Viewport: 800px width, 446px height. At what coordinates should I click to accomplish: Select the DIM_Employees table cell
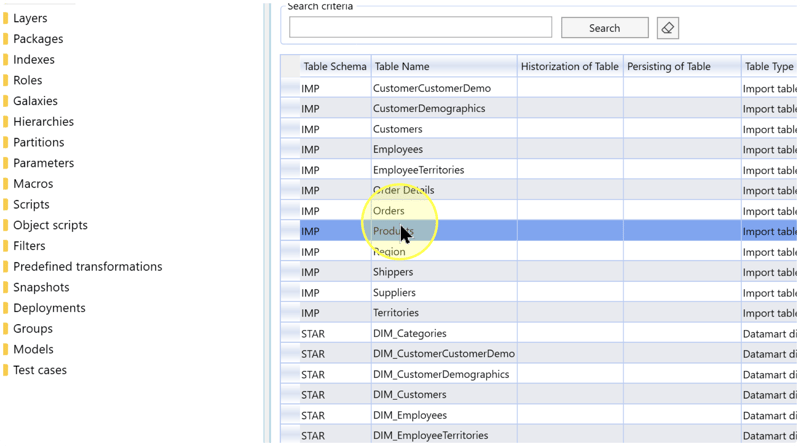pos(444,414)
